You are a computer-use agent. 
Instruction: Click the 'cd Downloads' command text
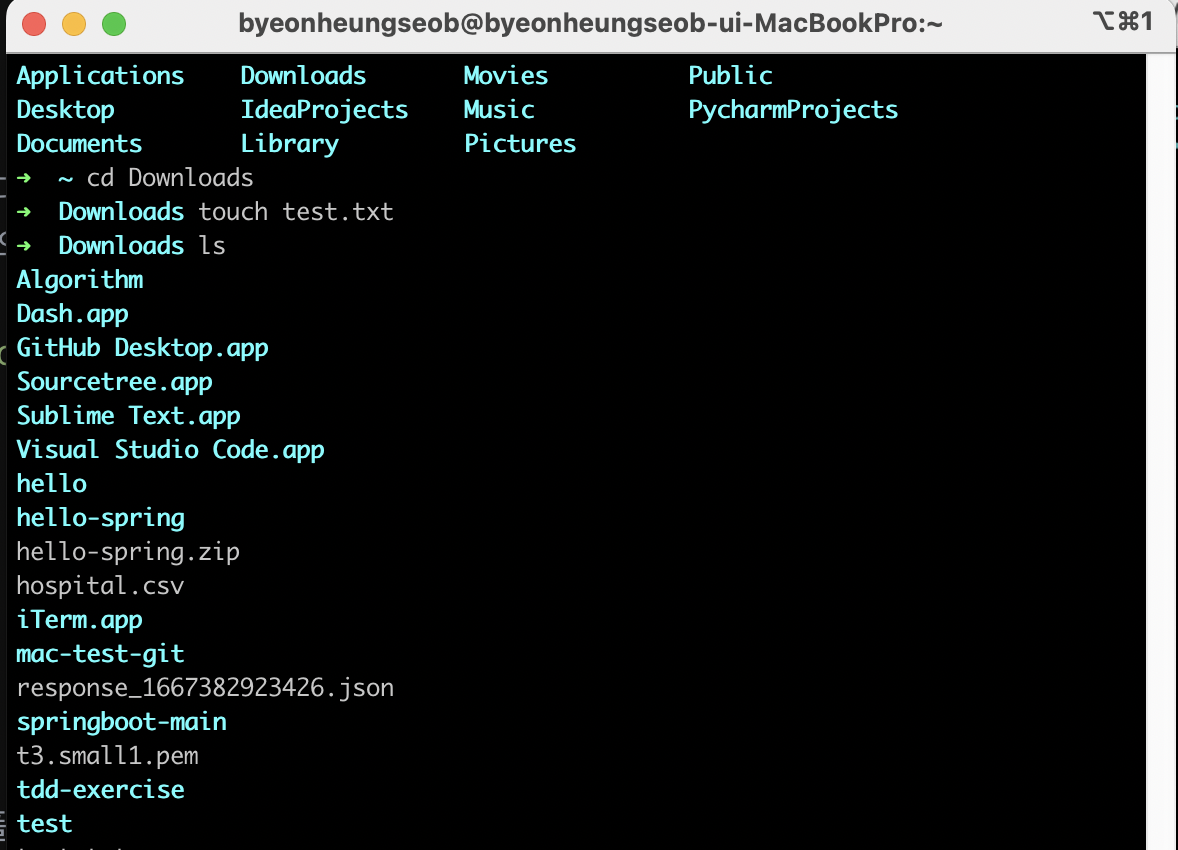(x=170, y=178)
